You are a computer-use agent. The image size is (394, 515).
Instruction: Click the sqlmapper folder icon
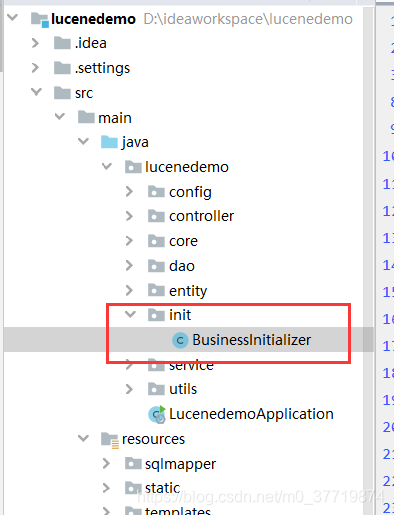click(133, 463)
